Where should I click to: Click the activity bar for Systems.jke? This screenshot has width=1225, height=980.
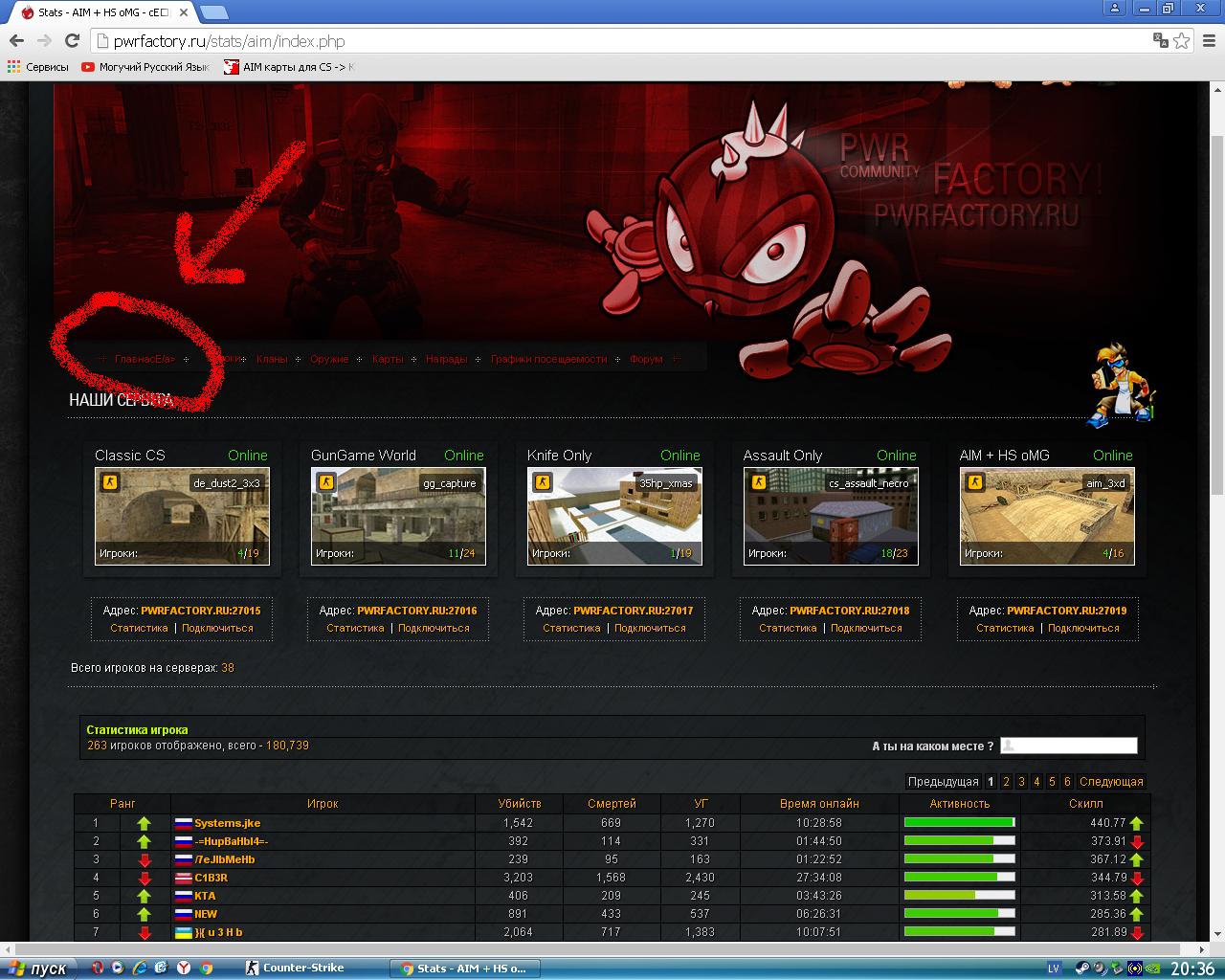point(959,823)
